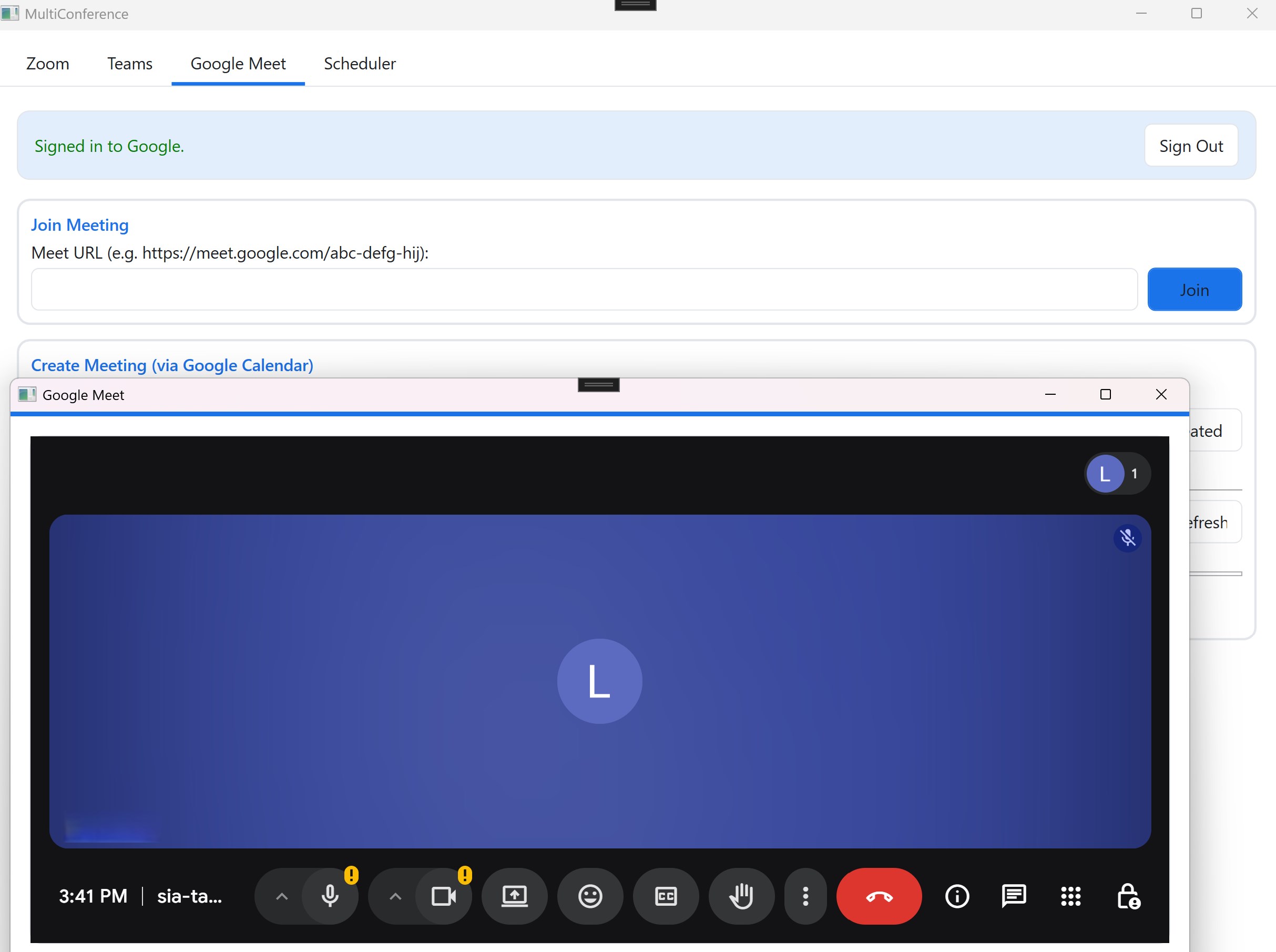Switch to the Zoom tab
The image size is (1276, 952).
[48, 64]
